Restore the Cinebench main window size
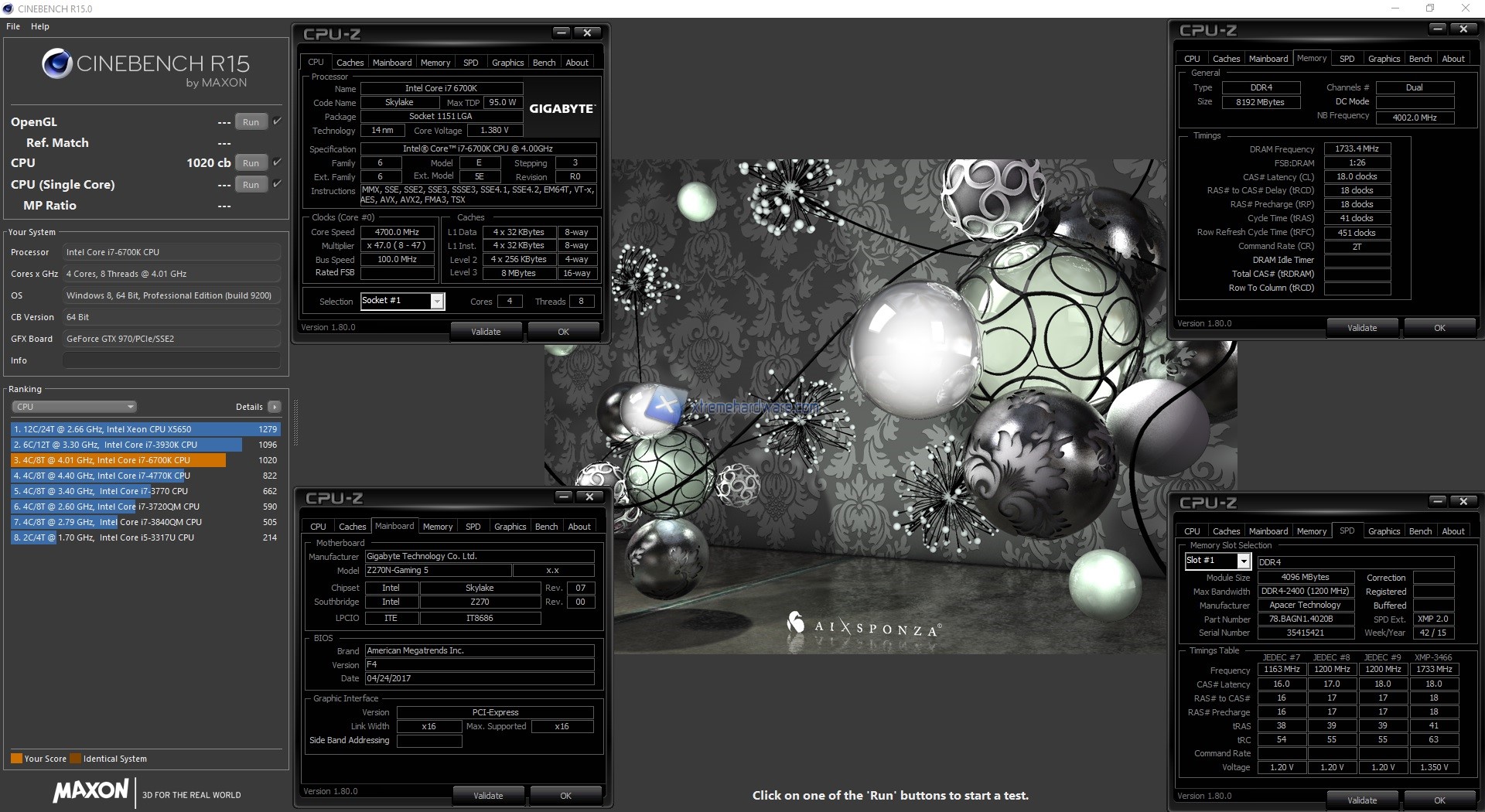 click(x=1430, y=9)
